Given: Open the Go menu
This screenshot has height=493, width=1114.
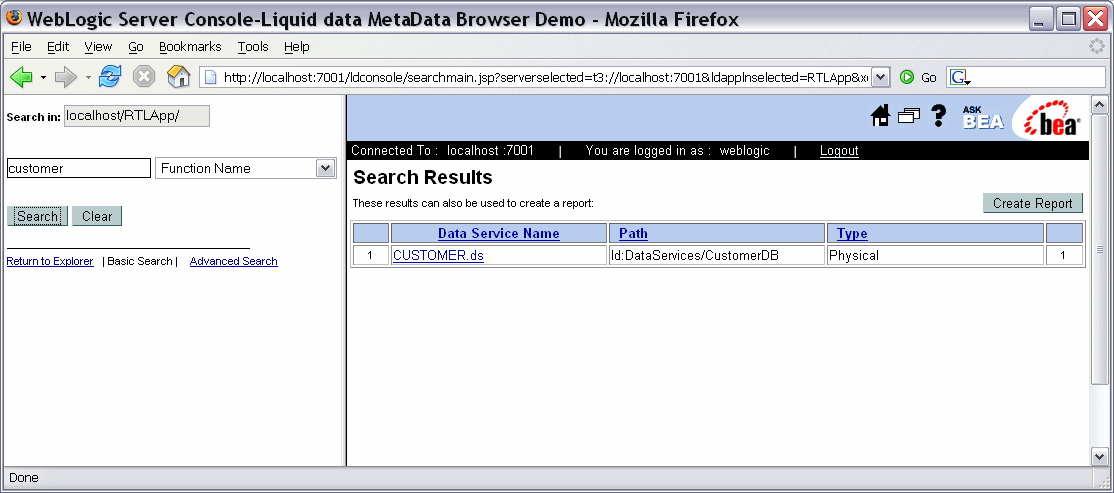Looking at the screenshot, I should coord(136,47).
